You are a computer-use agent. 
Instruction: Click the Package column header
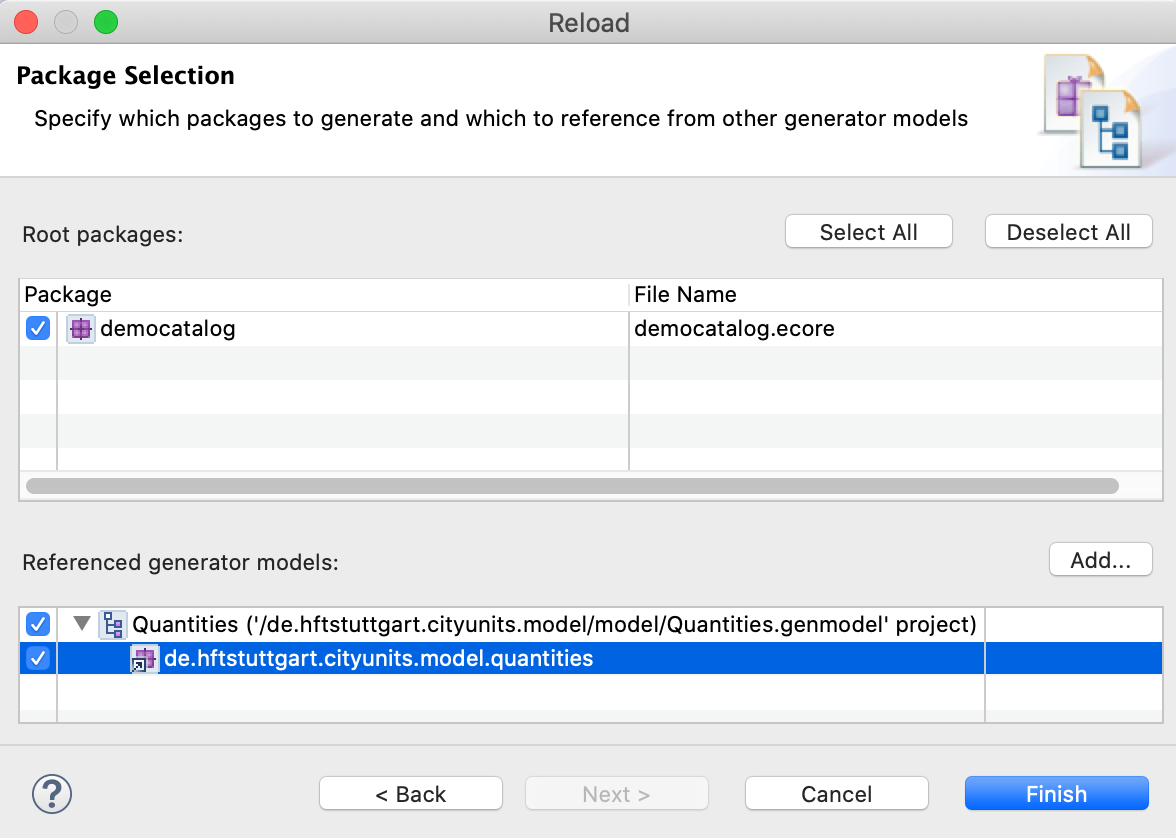pyautogui.click(x=324, y=295)
